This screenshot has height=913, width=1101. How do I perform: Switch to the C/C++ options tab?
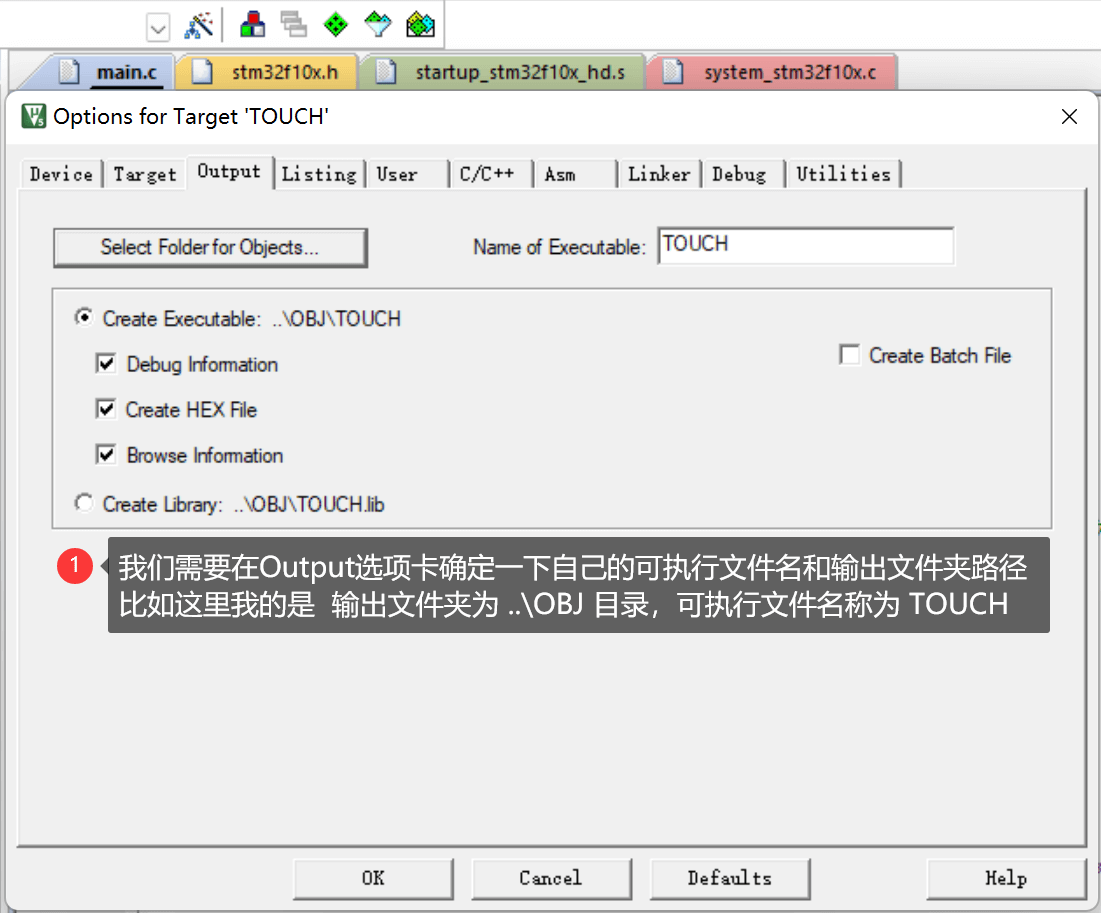tap(487, 174)
